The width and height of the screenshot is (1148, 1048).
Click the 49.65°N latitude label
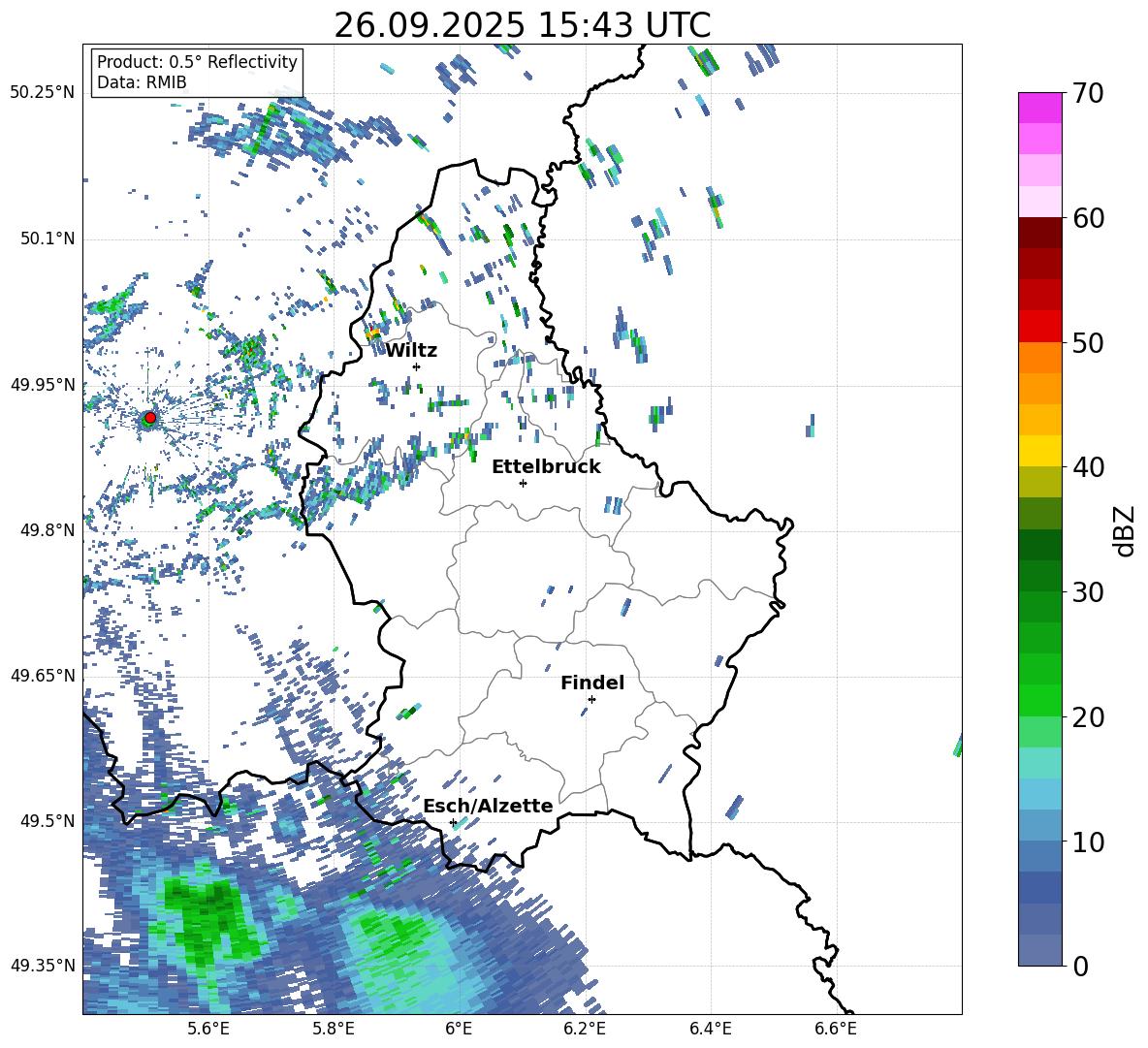click(43, 675)
